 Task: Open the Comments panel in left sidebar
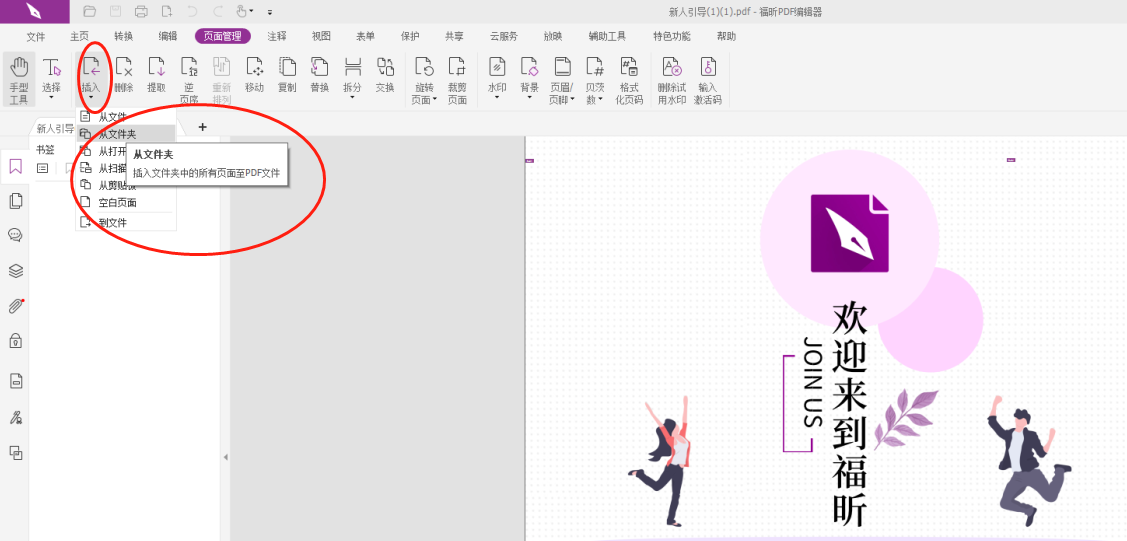15,236
